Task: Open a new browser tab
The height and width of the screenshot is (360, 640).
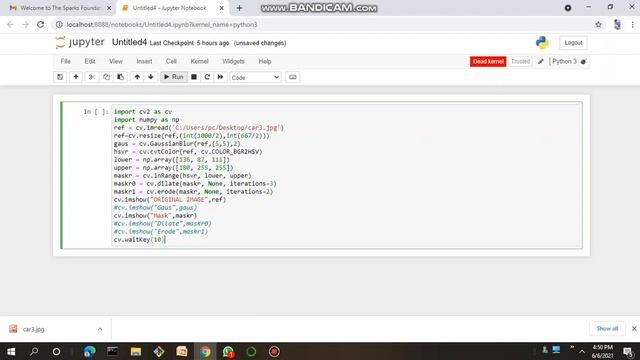Action: [239, 8]
